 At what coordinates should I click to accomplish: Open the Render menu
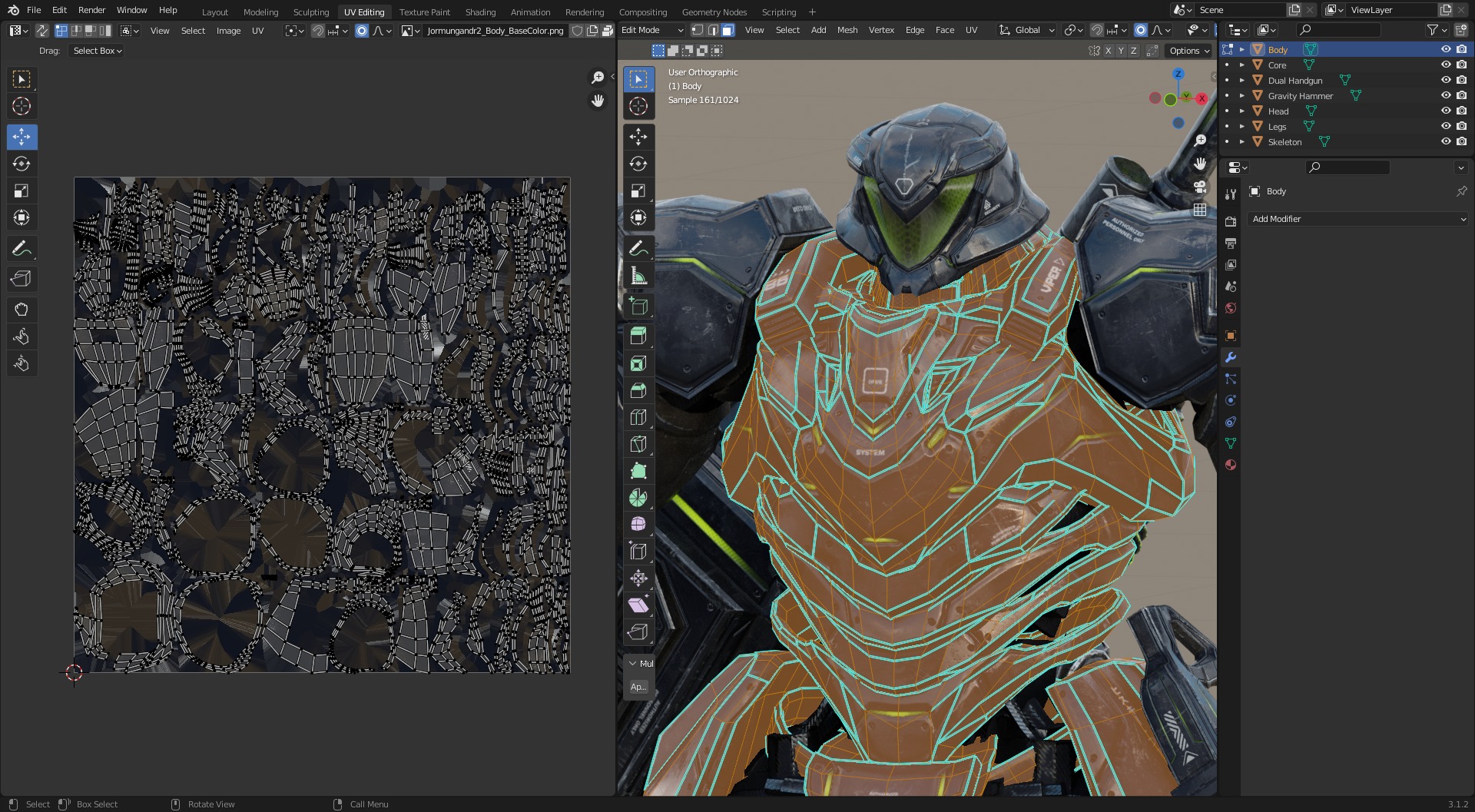click(91, 10)
